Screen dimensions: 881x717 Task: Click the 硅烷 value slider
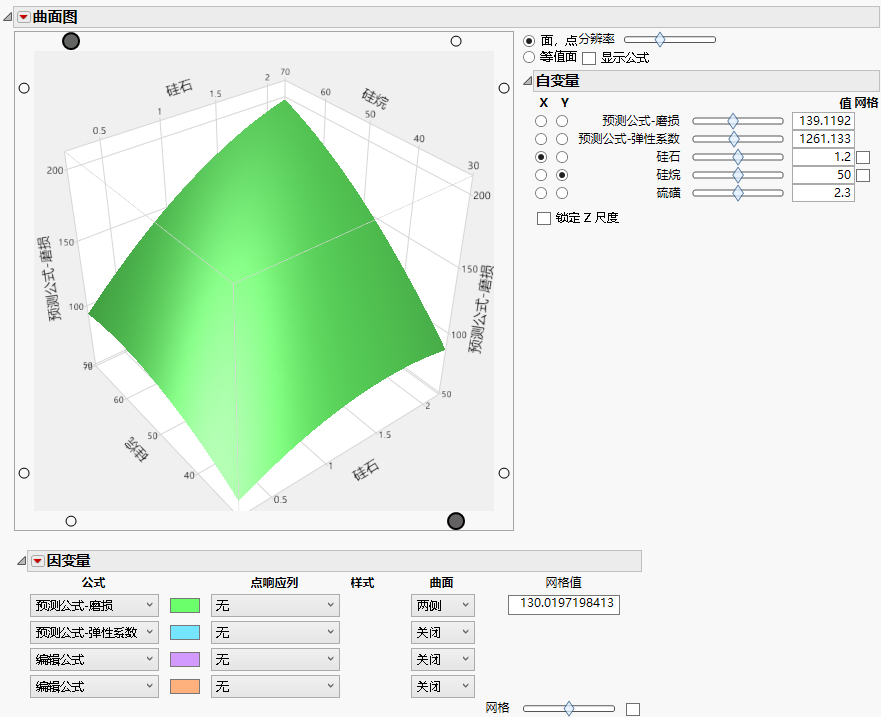tap(737, 174)
